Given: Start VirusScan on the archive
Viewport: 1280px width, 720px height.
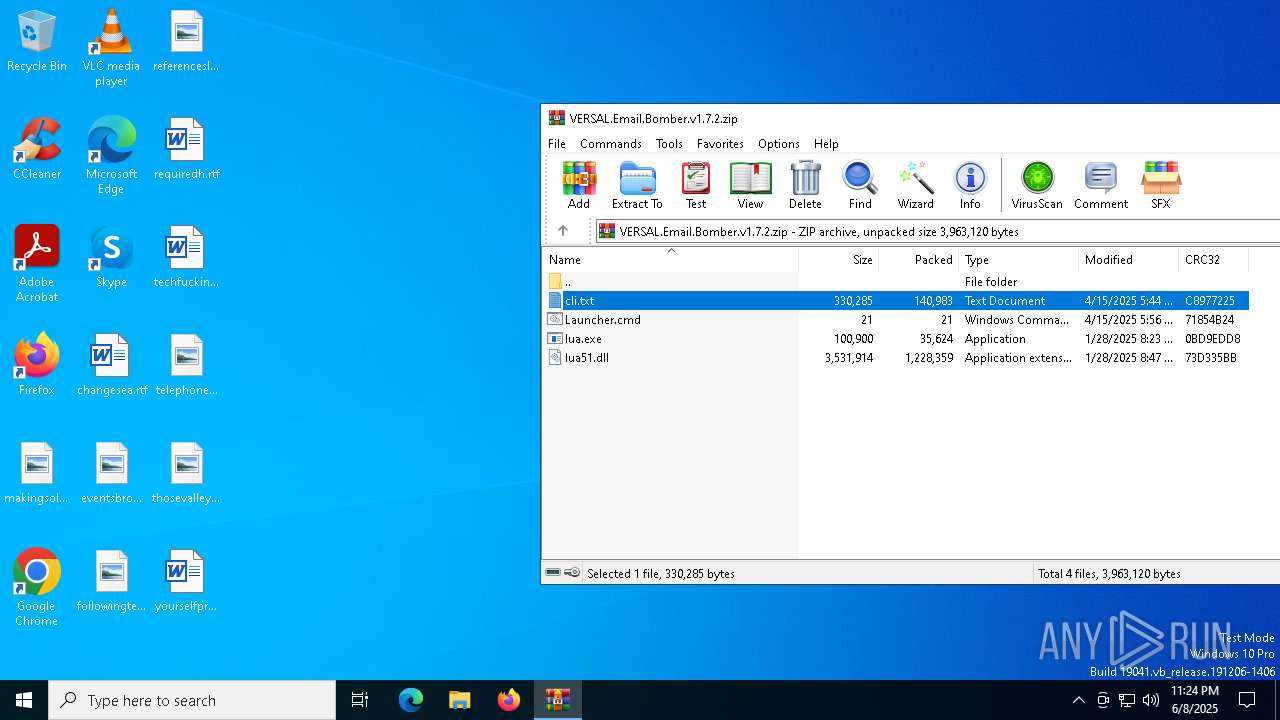Looking at the screenshot, I should (1037, 185).
